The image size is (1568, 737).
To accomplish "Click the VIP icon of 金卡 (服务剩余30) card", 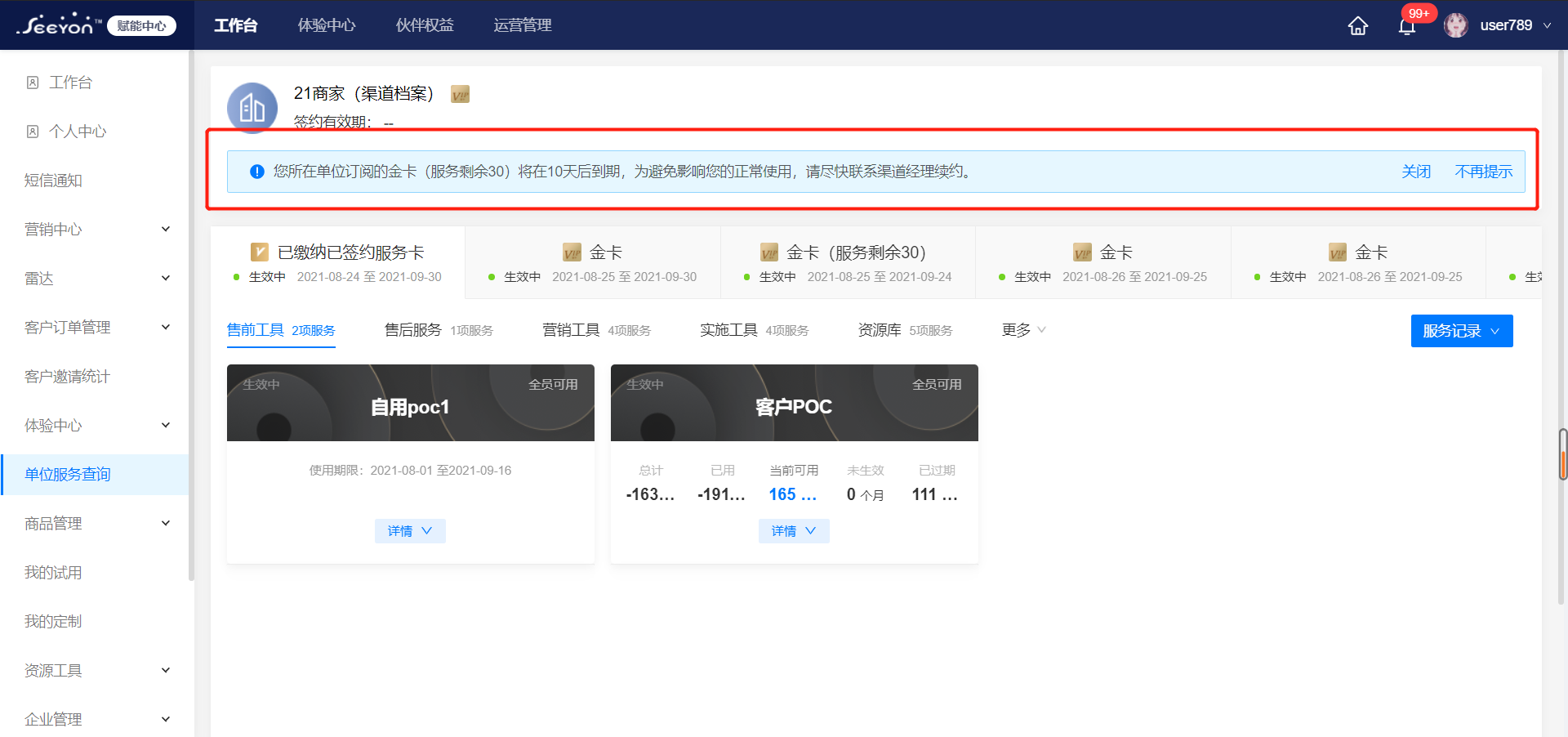I will coord(768,252).
